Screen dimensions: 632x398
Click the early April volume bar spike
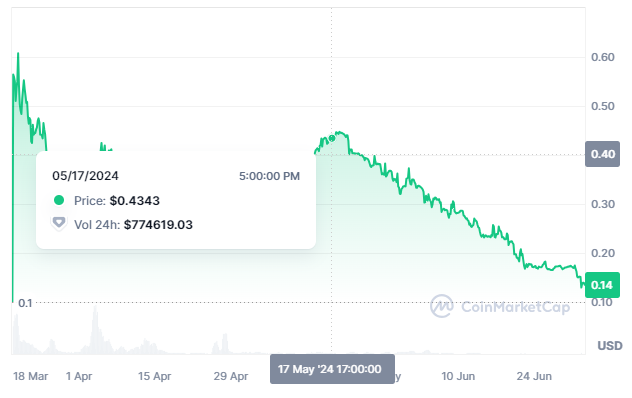pyautogui.click(x=95, y=330)
